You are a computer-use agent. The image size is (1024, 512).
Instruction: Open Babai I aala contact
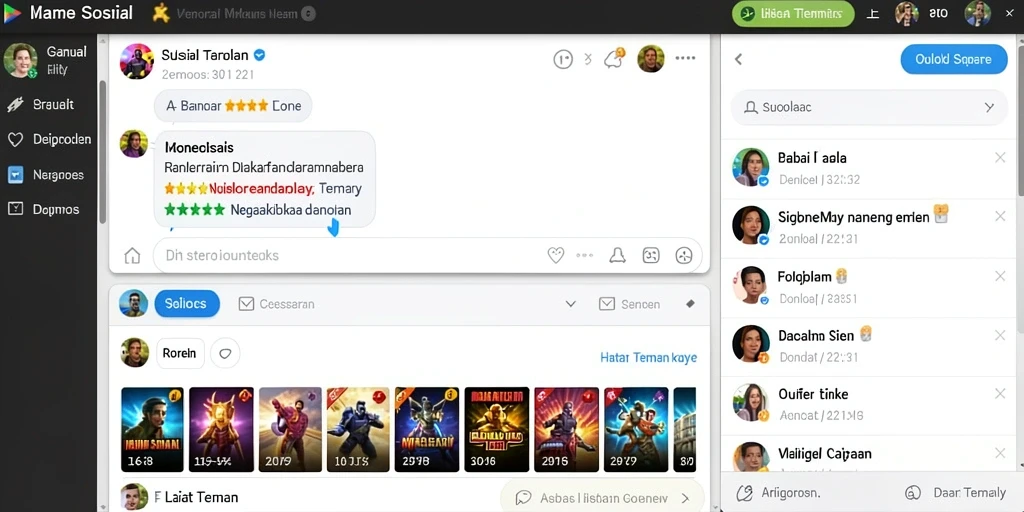[x=869, y=168]
